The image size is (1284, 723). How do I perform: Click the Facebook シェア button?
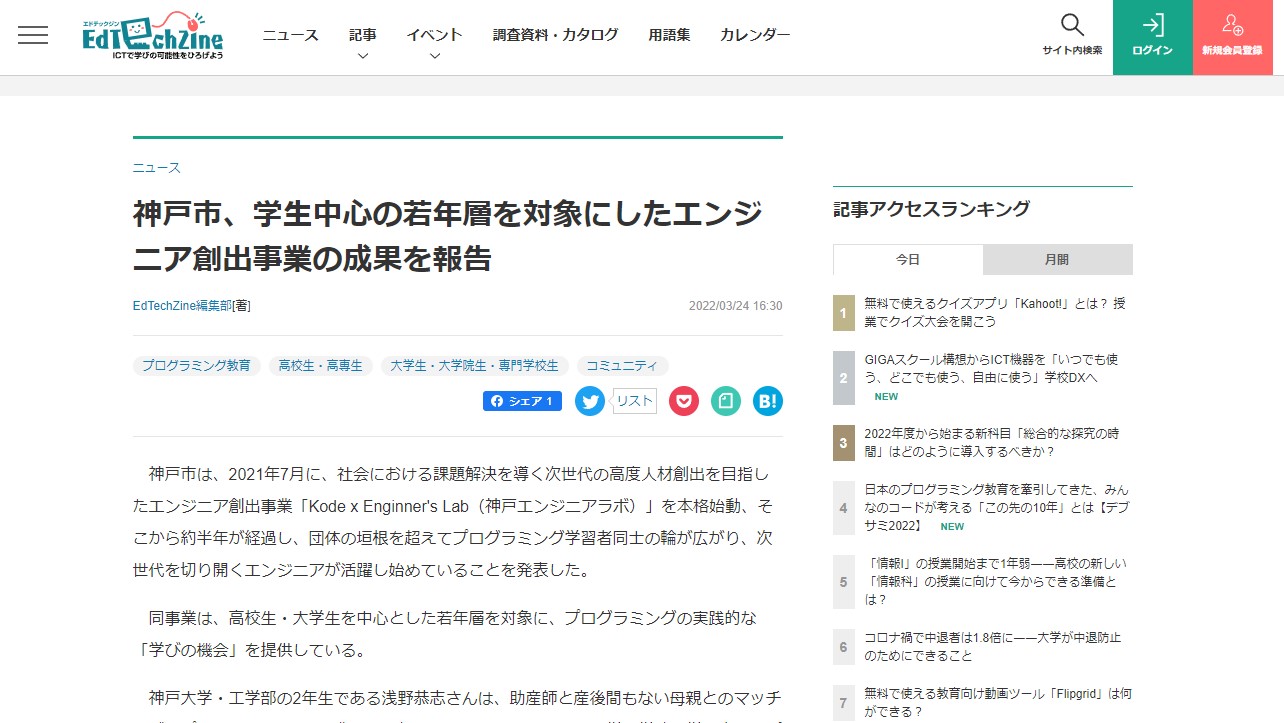[x=522, y=401]
